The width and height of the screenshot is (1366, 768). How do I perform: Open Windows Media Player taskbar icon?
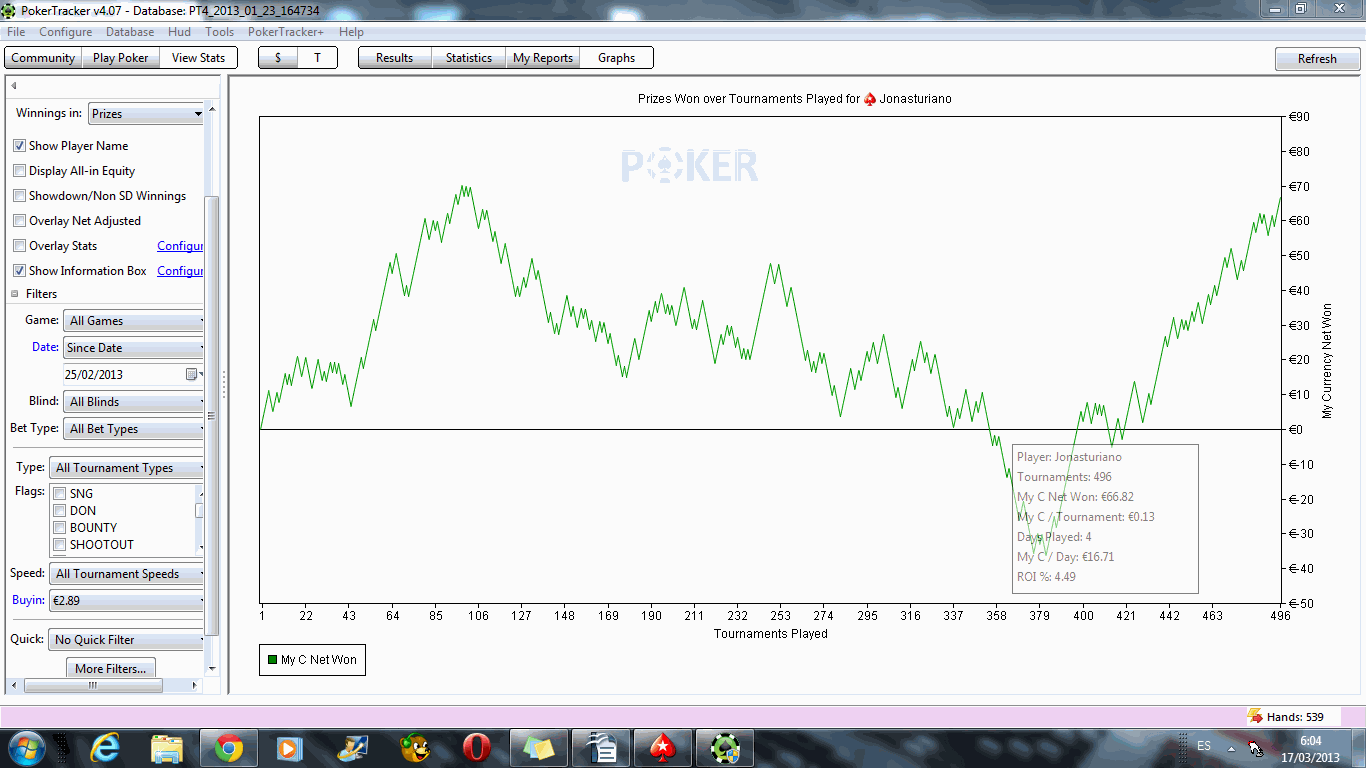pos(290,747)
